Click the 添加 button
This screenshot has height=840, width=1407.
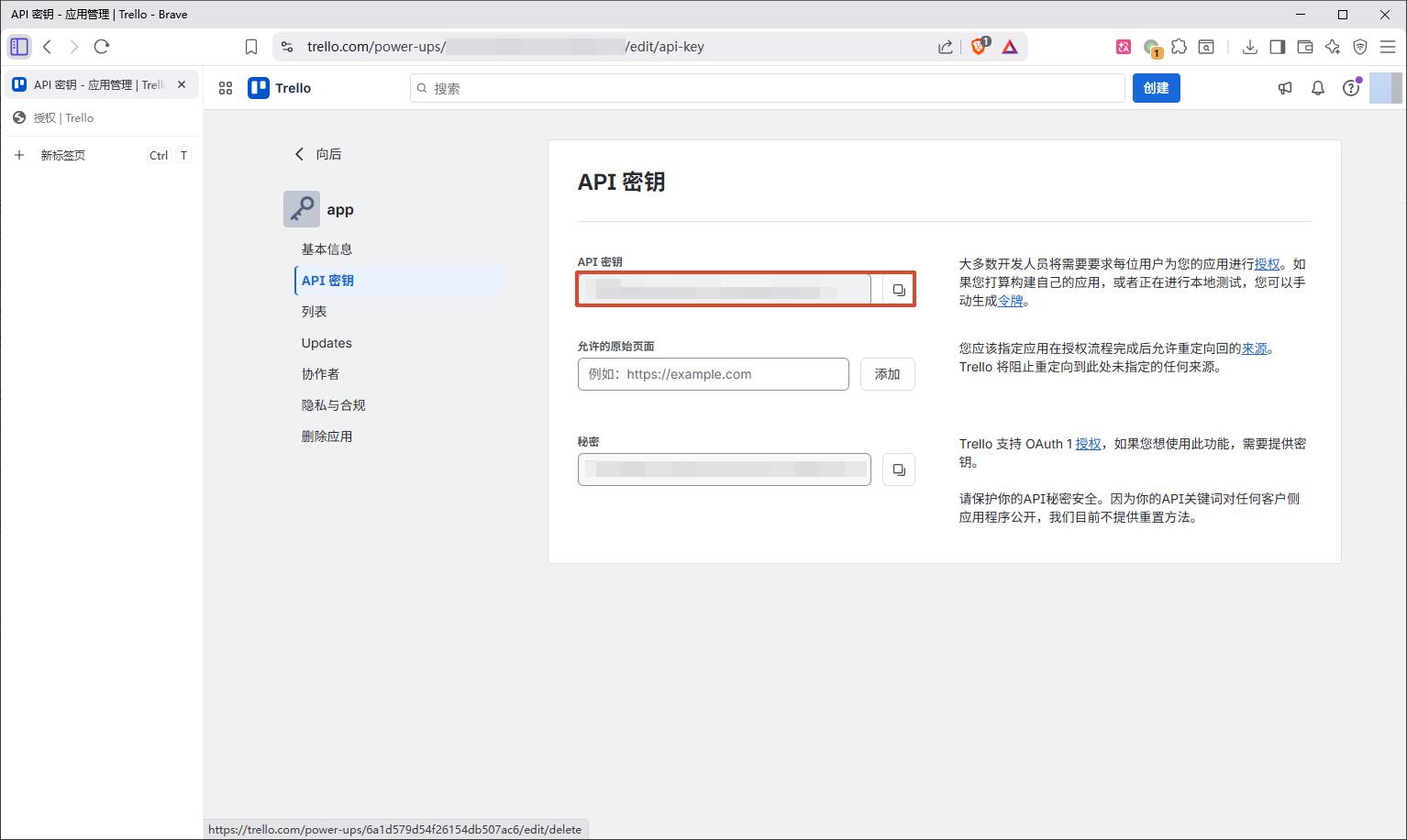pos(887,374)
